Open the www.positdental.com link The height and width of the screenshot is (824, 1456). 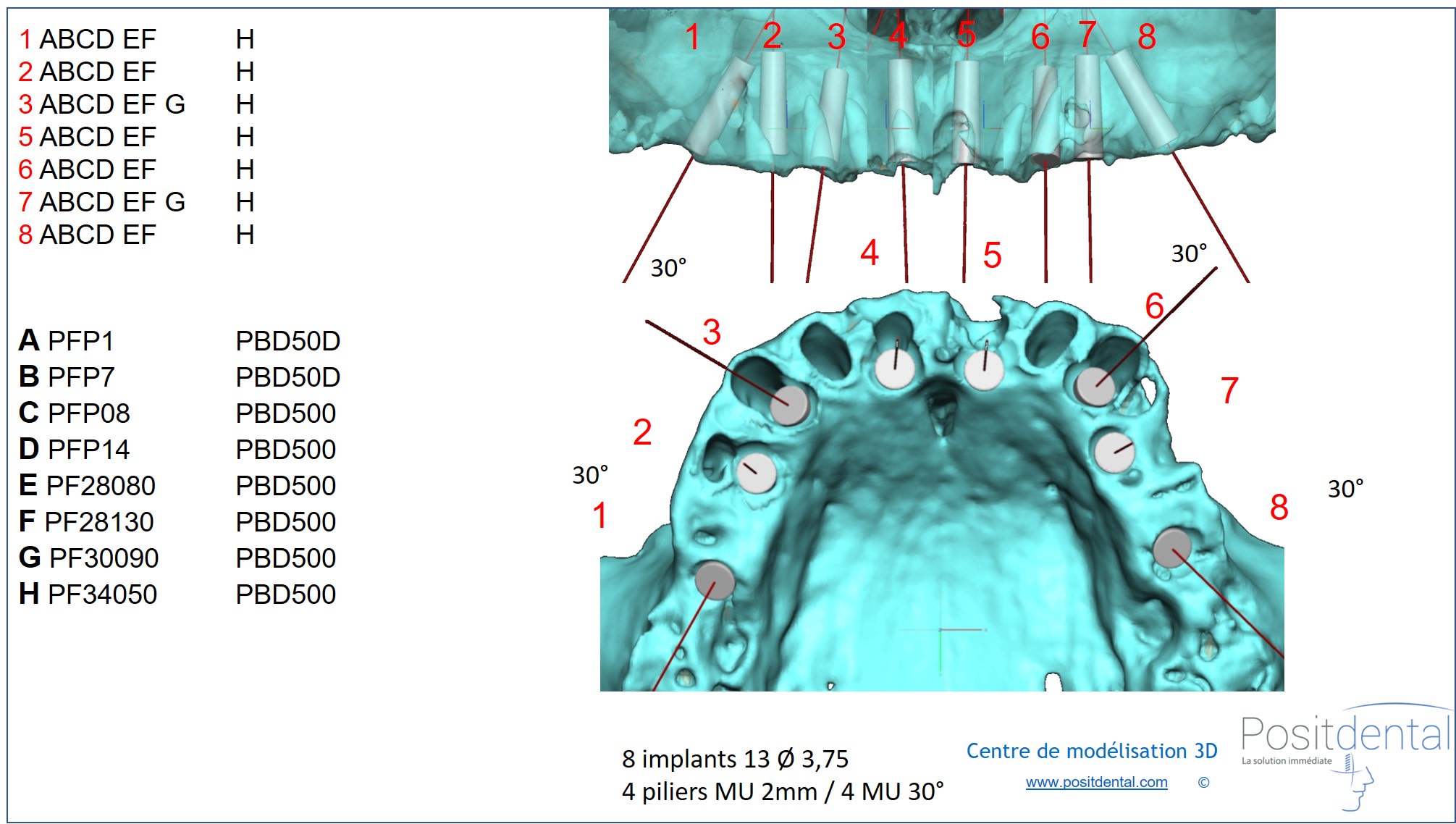coord(1095,782)
